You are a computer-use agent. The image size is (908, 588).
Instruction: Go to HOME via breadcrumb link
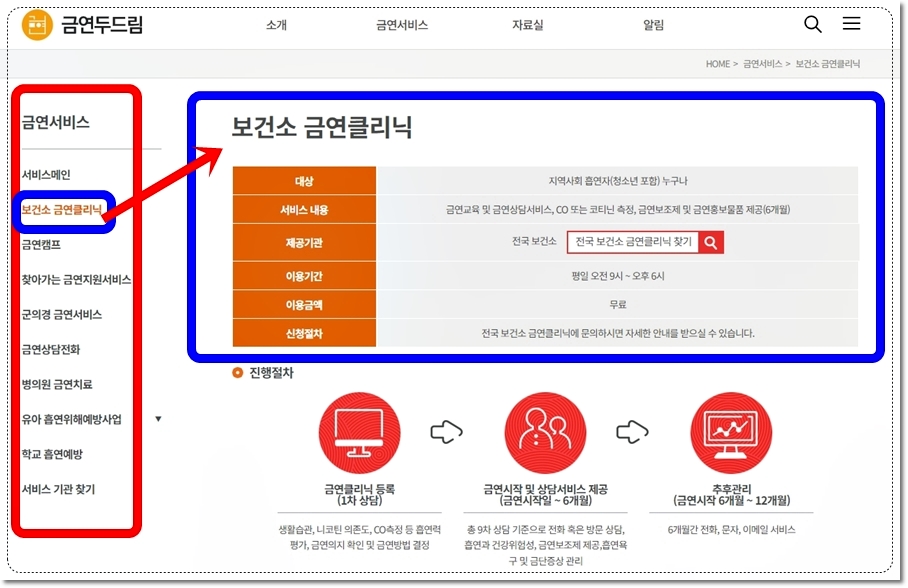click(718, 61)
